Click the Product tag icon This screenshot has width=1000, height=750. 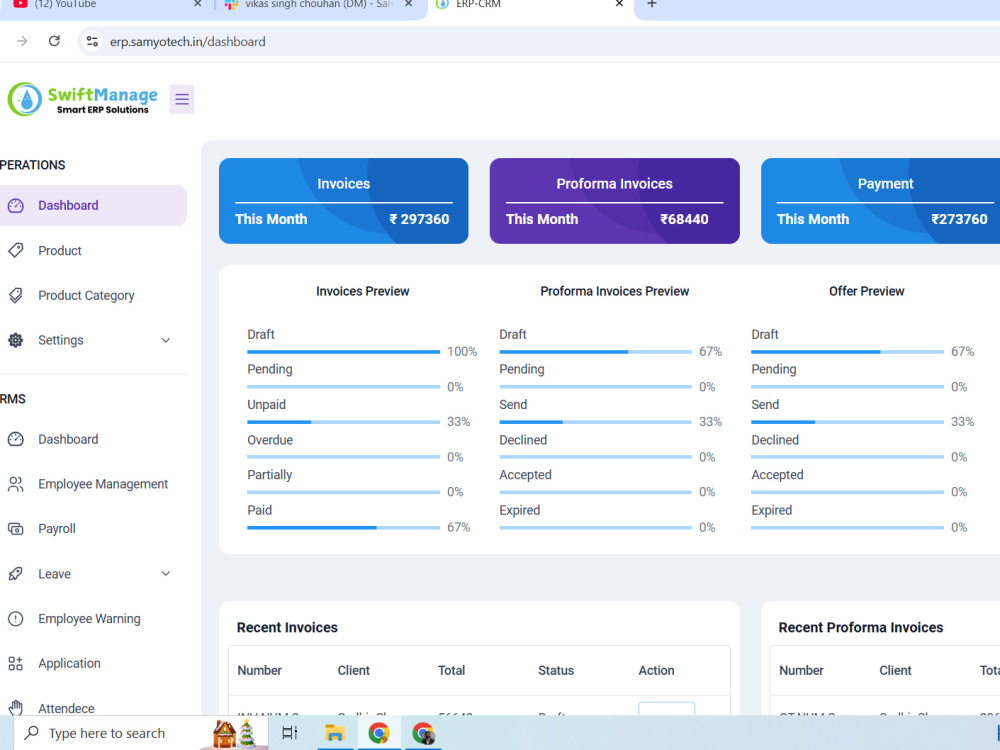pyautogui.click(x=16, y=250)
